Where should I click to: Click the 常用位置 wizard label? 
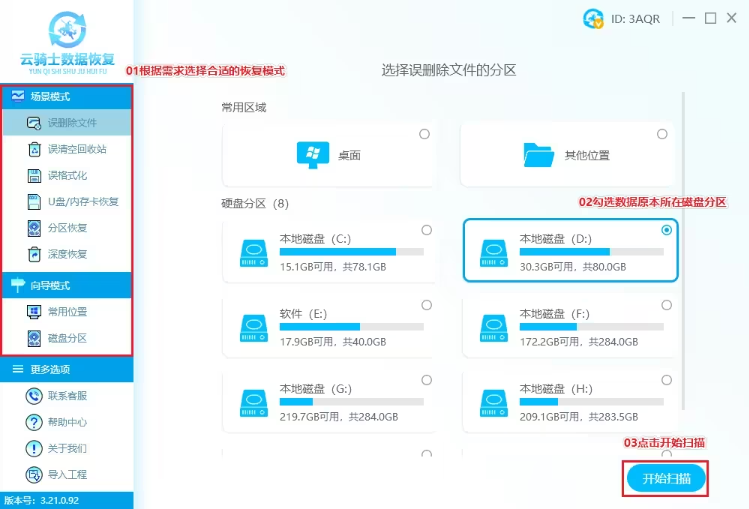click(x=67, y=312)
